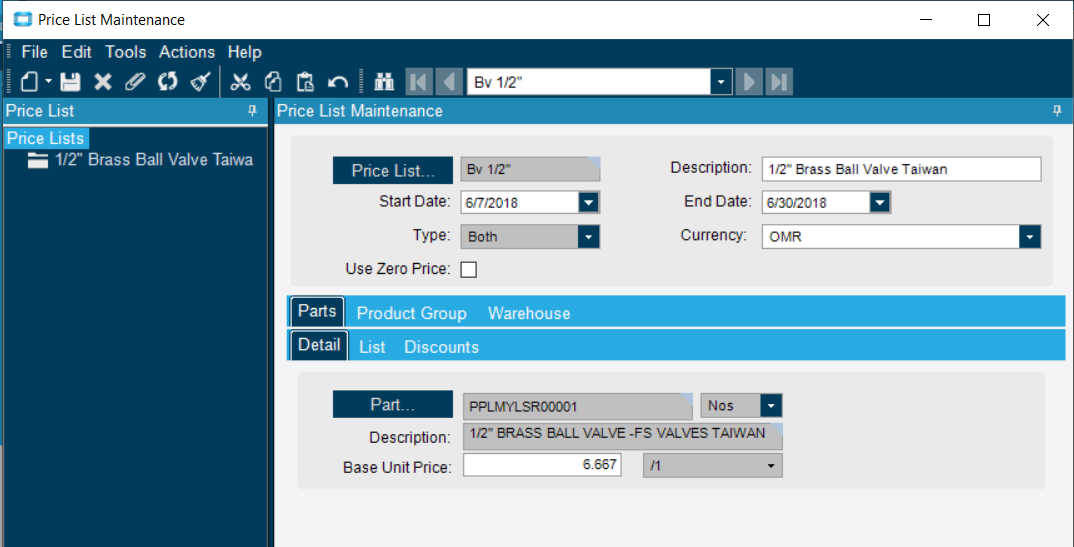Viewport: 1074px width, 547px height.
Task: Click the New document toolbar icon
Action: (x=29, y=83)
